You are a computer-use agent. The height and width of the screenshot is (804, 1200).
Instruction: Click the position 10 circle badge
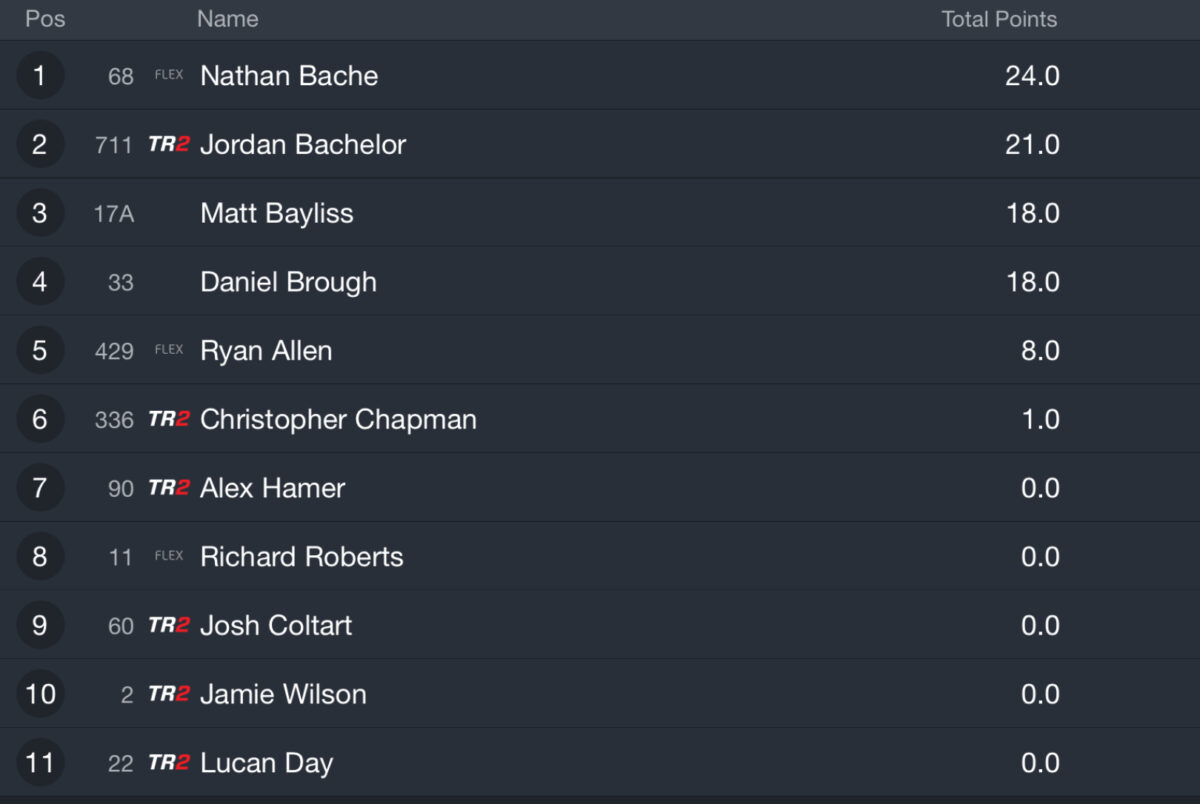pyautogui.click(x=40, y=694)
